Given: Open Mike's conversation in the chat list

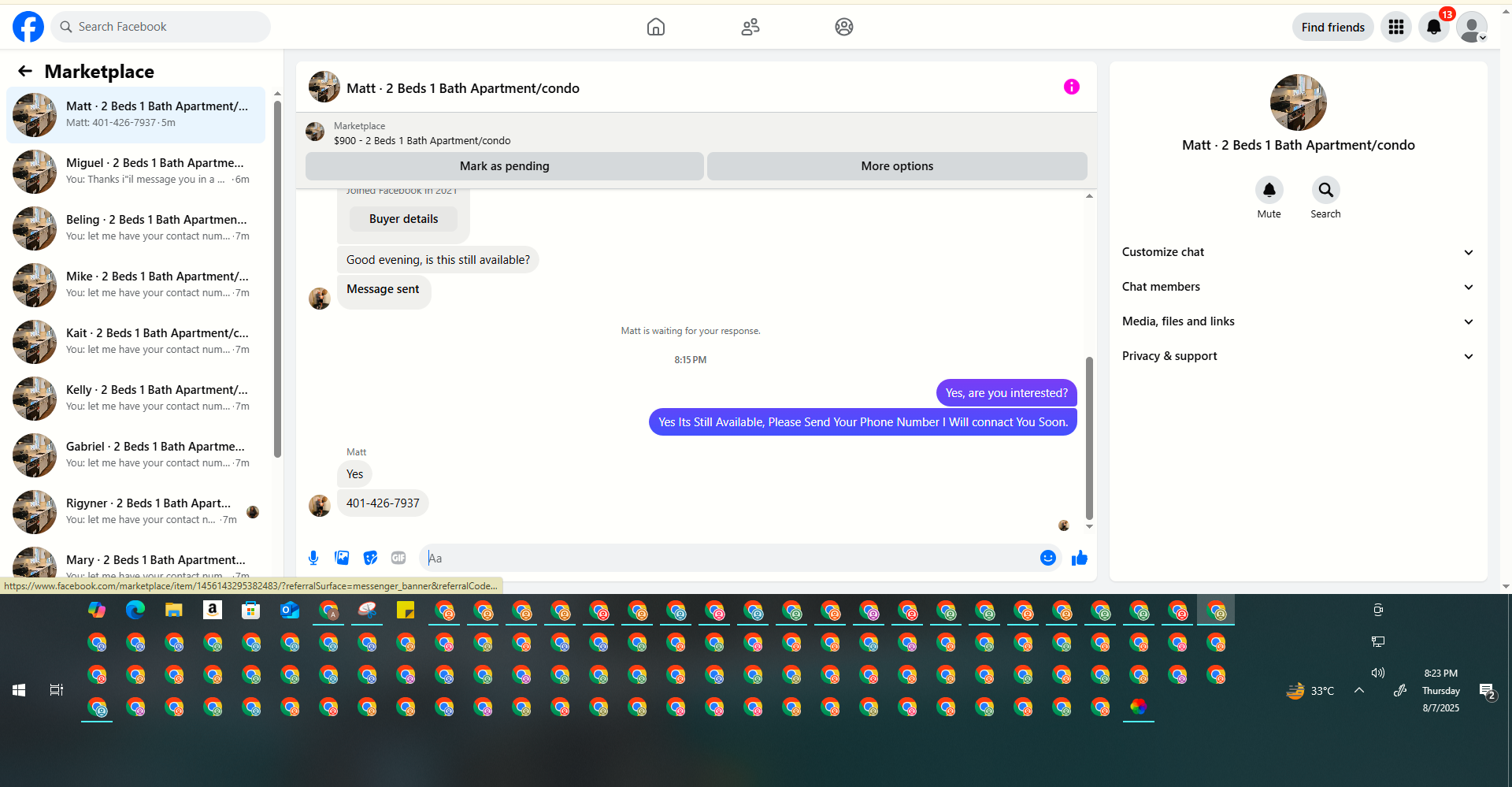Looking at the screenshot, I should (x=135, y=285).
